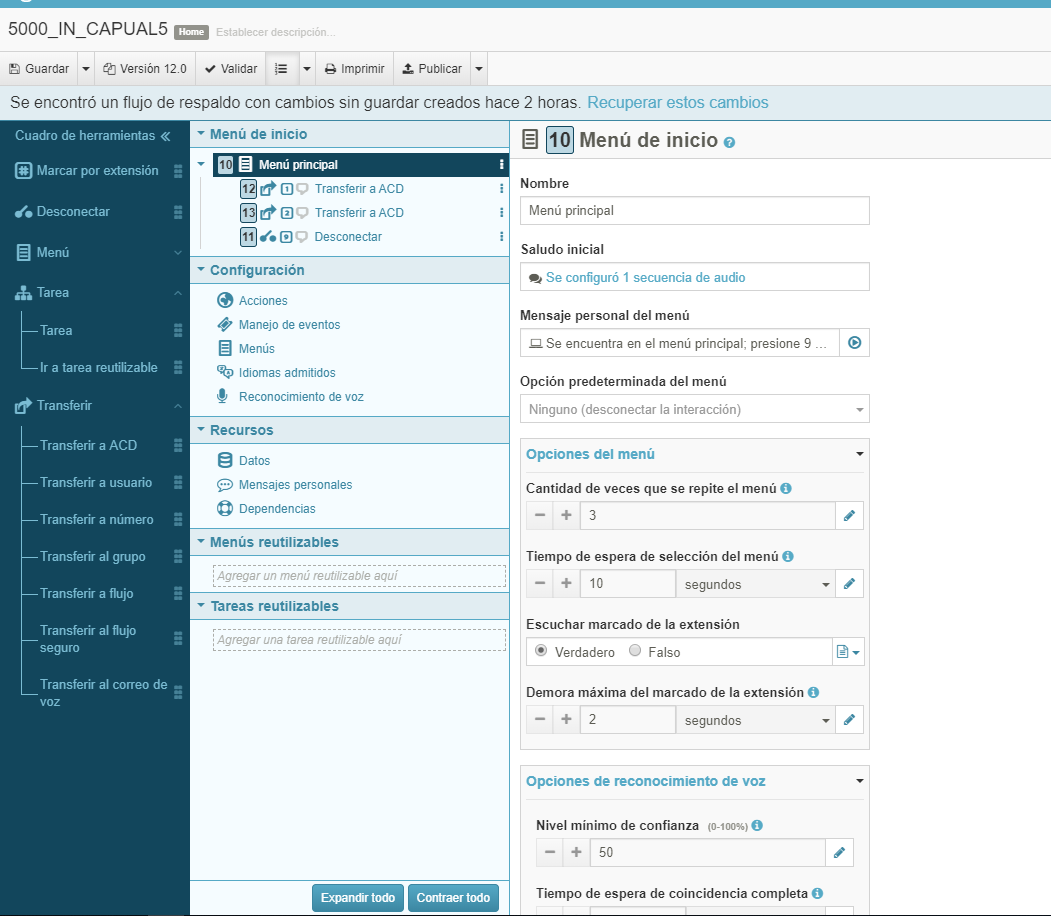
Task: Play the Mensaje personal del menú audio
Action: coord(854,343)
